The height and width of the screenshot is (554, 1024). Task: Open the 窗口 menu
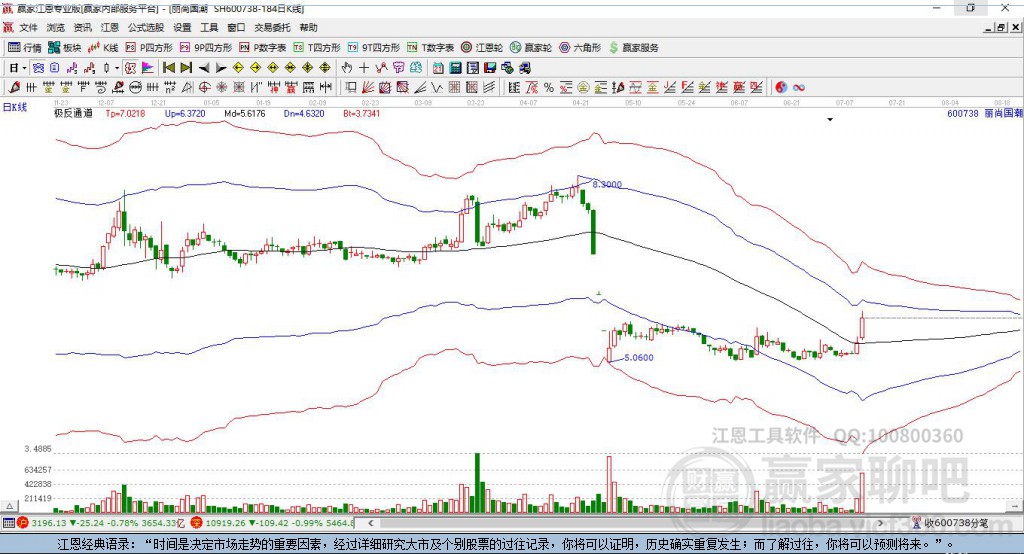(236, 27)
